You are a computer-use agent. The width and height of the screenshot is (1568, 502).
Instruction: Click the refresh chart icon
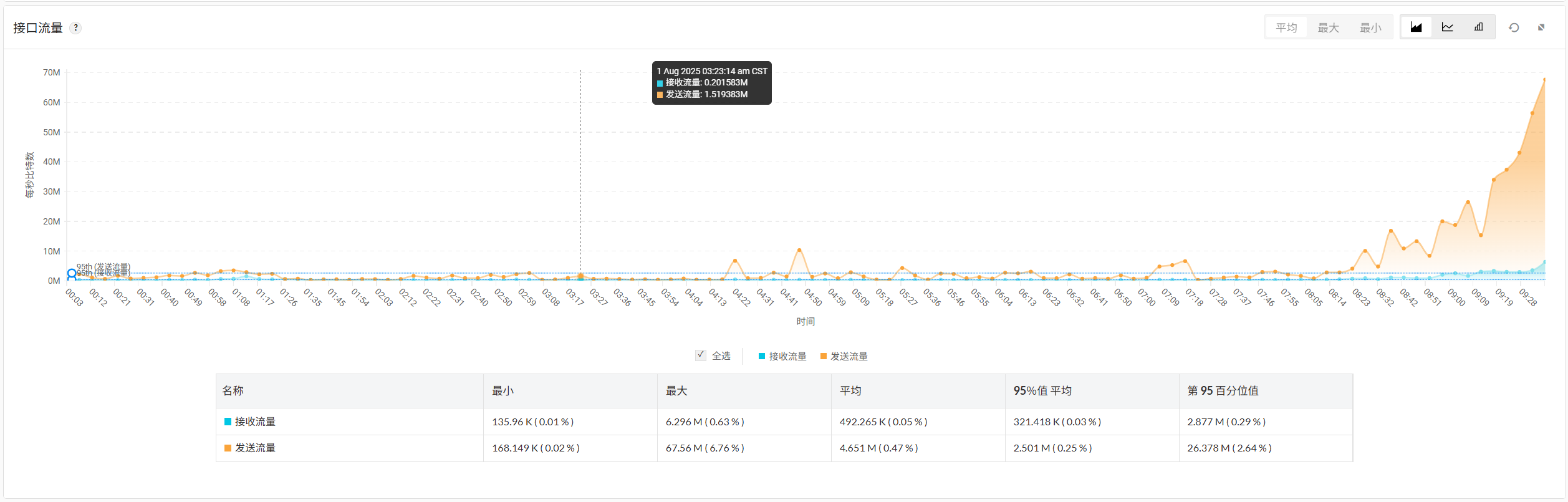(1513, 27)
